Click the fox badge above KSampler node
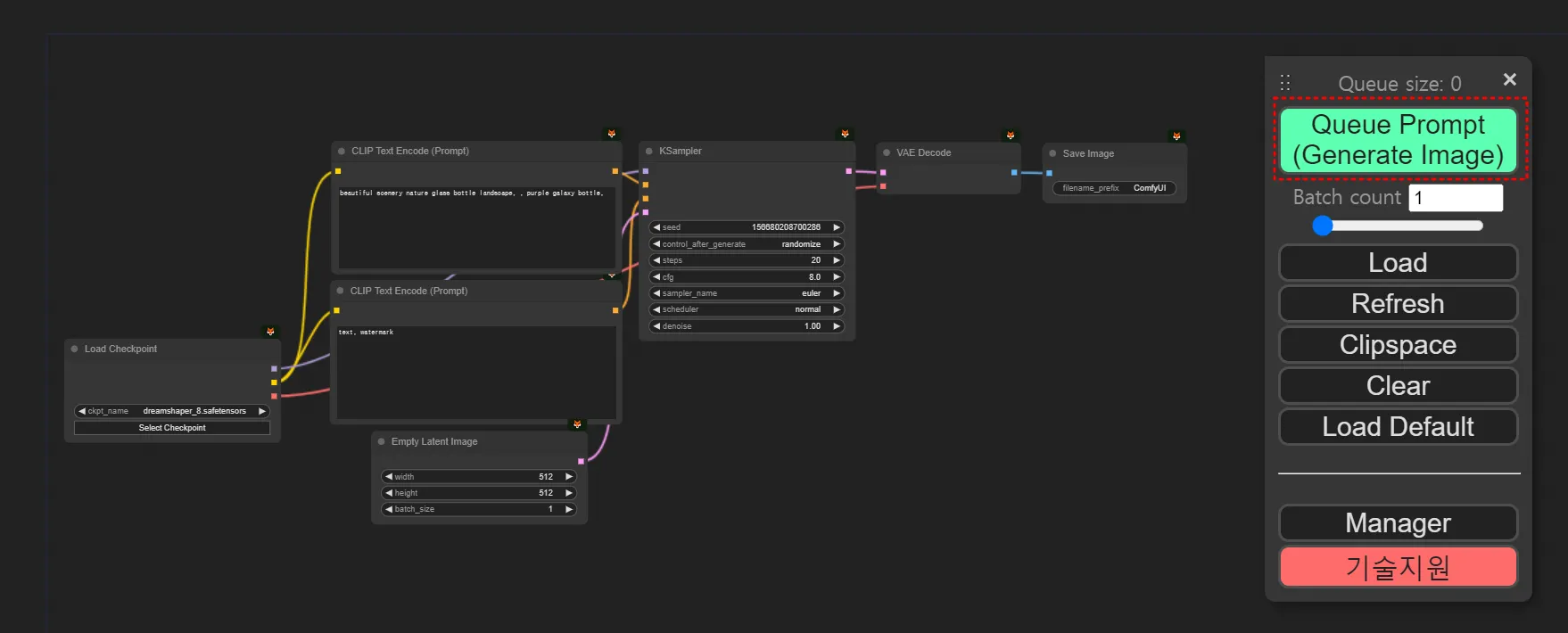The height and width of the screenshot is (633, 1568). coord(845,134)
